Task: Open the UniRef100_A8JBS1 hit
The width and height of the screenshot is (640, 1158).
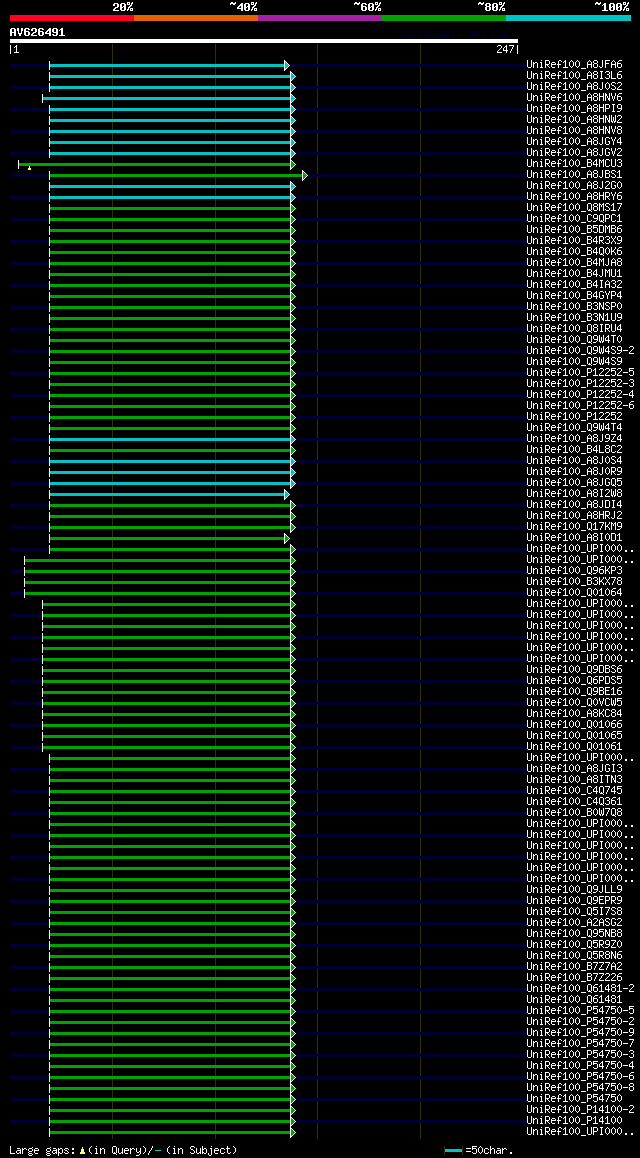Action: pos(574,174)
